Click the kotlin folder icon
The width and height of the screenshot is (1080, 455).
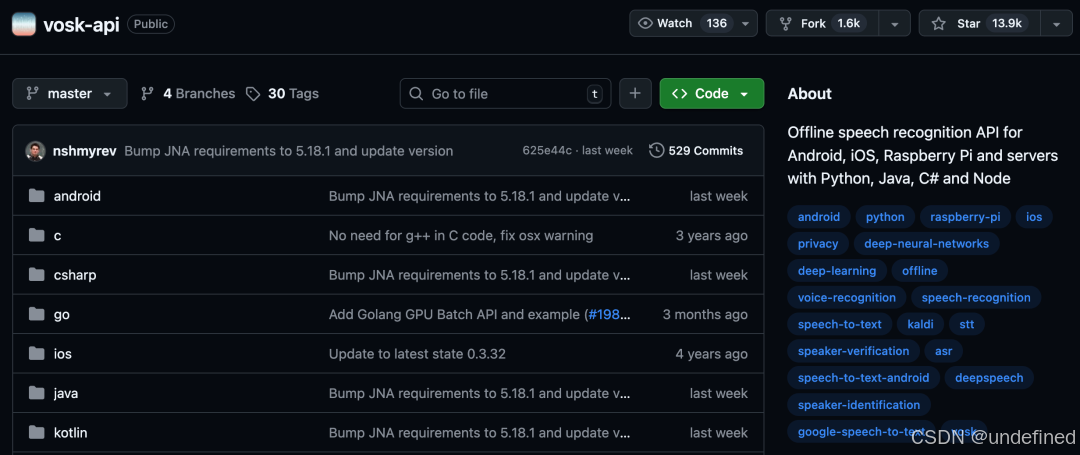click(x=37, y=433)
